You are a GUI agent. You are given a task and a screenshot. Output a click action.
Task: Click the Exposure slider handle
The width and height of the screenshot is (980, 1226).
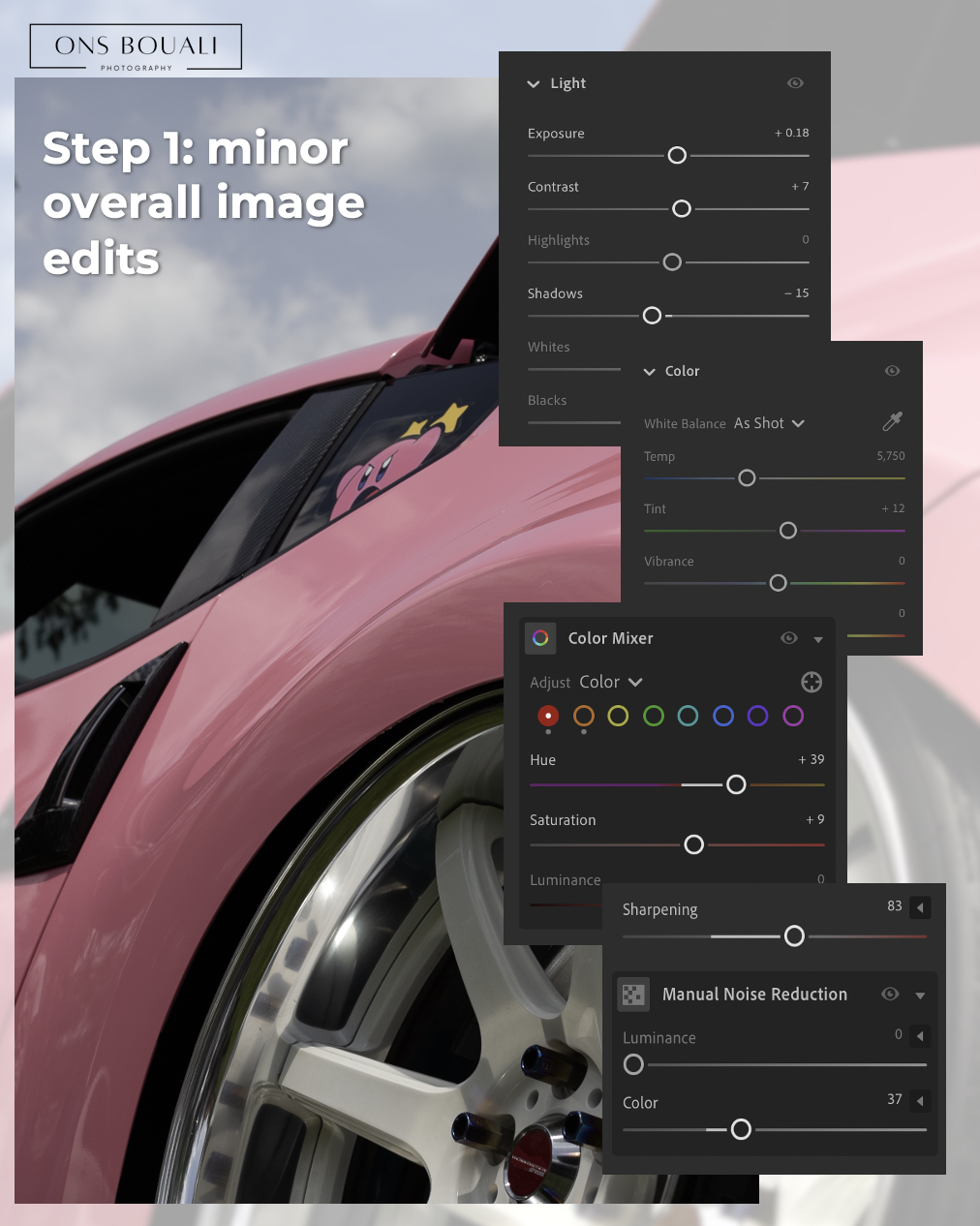click(x=677, y=155)
